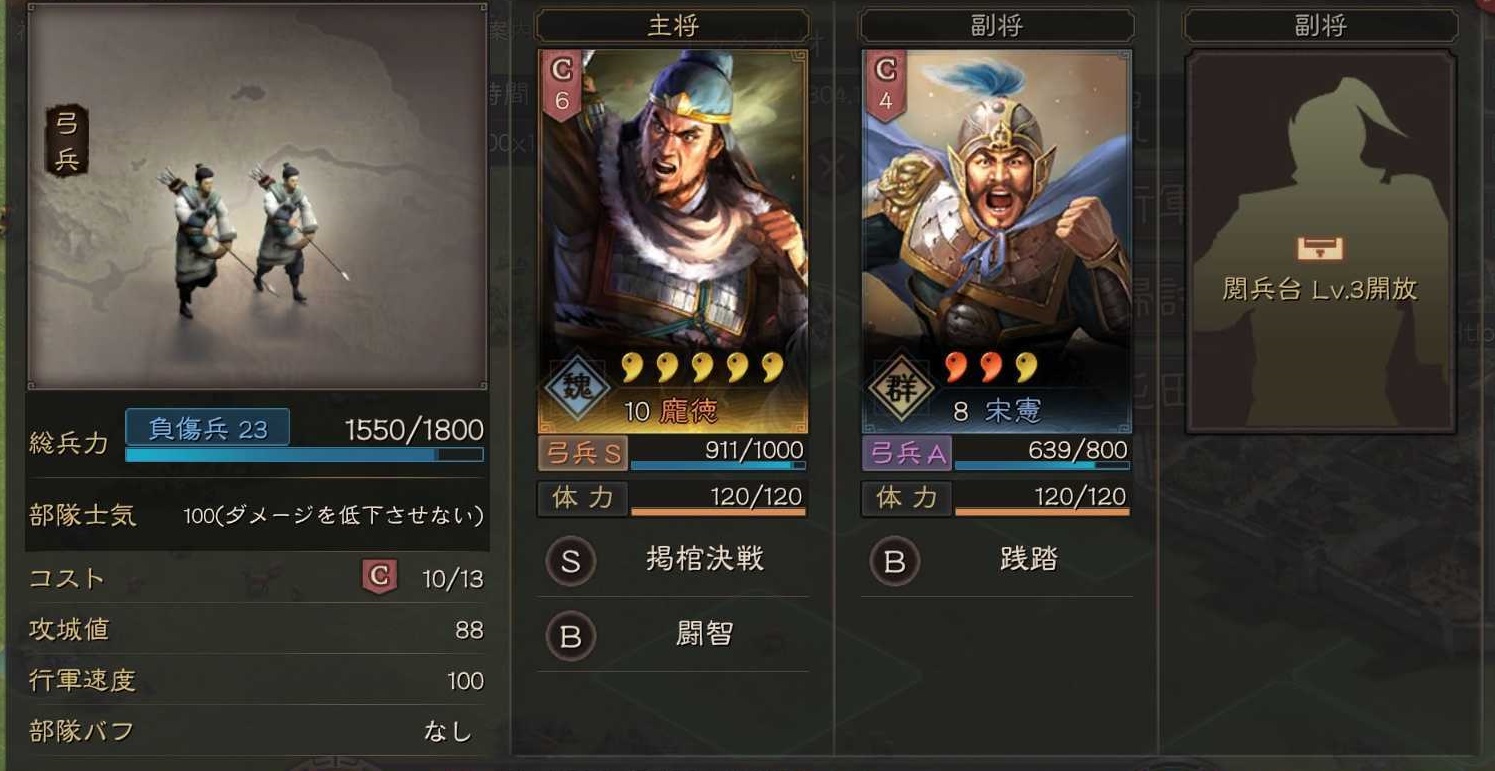Click the archer troops preview image
The width and height of the screenshot is (1495, 771).
[x=258, y=196]
